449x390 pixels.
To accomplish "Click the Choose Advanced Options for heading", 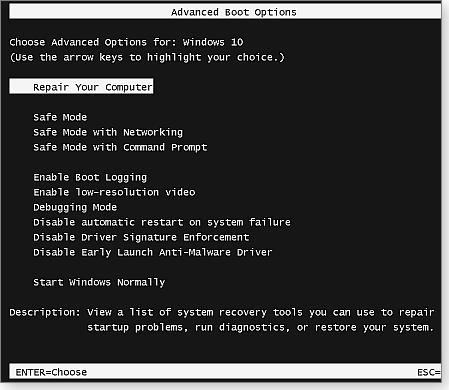I will pyautogui.click(x=95, y=42).
